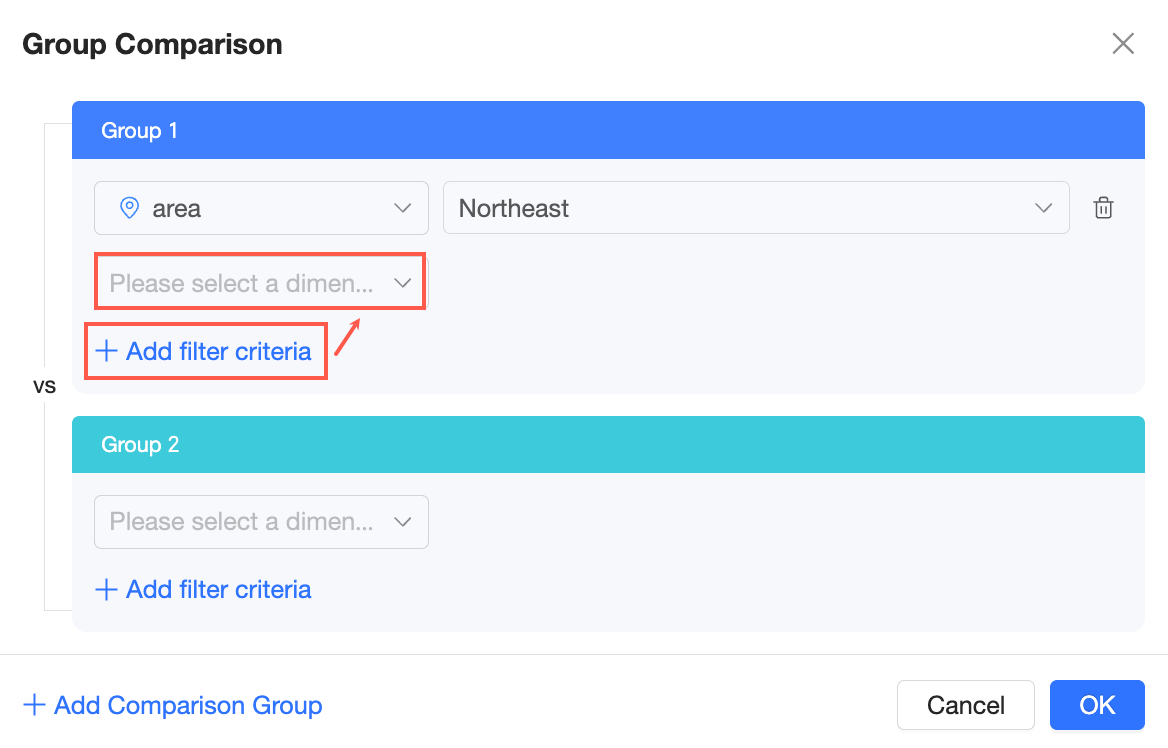
Task: Add Comparison Group link
Action: 173,705
